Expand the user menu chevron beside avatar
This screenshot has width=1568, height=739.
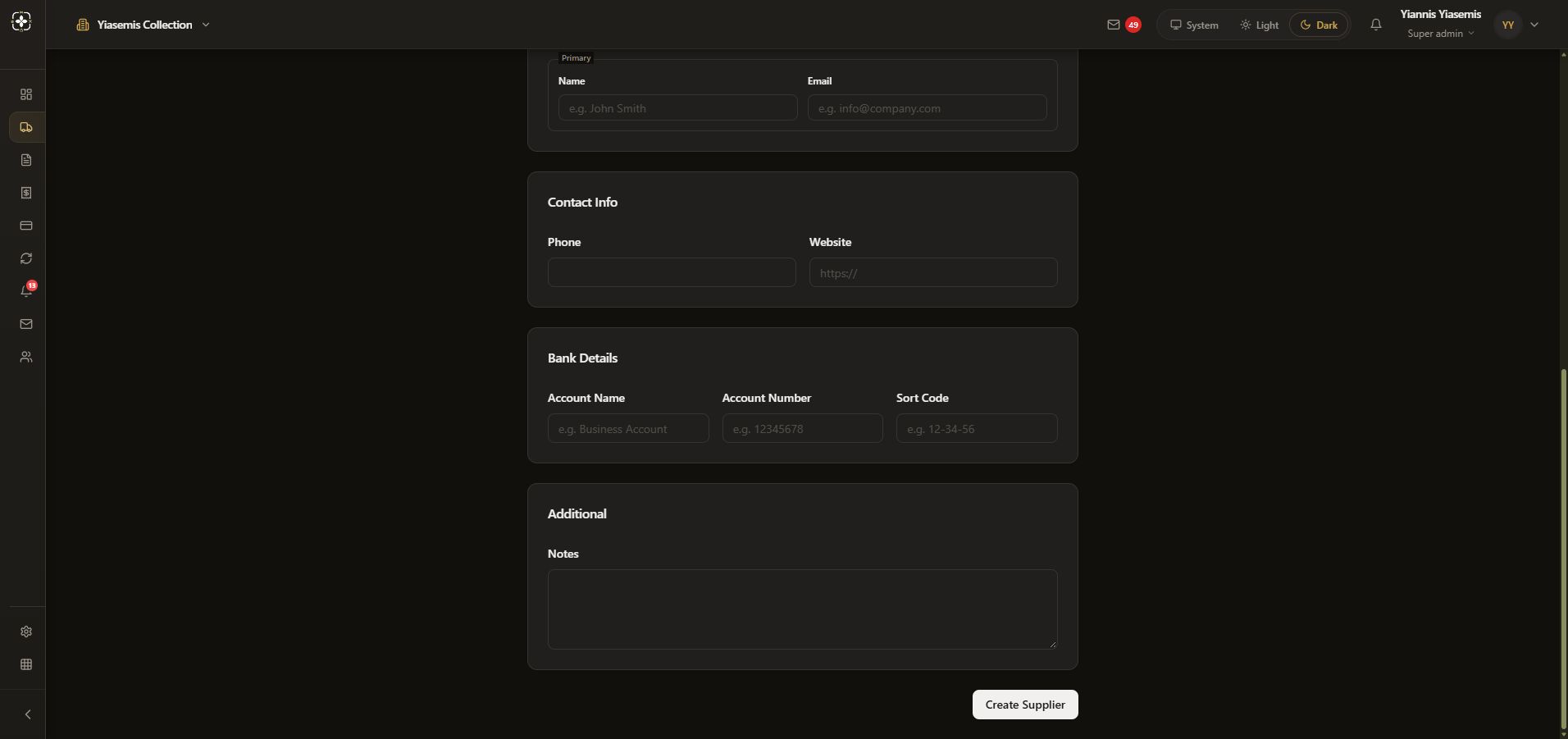pos(1534,25)
